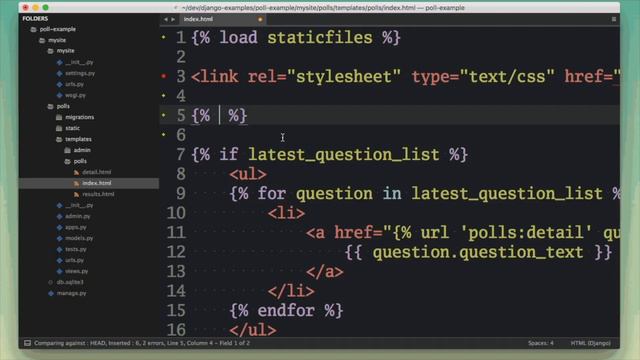Screen dimensions: 640x360
Task: Collapse the poll-example root folder
Action: point(33,29)
